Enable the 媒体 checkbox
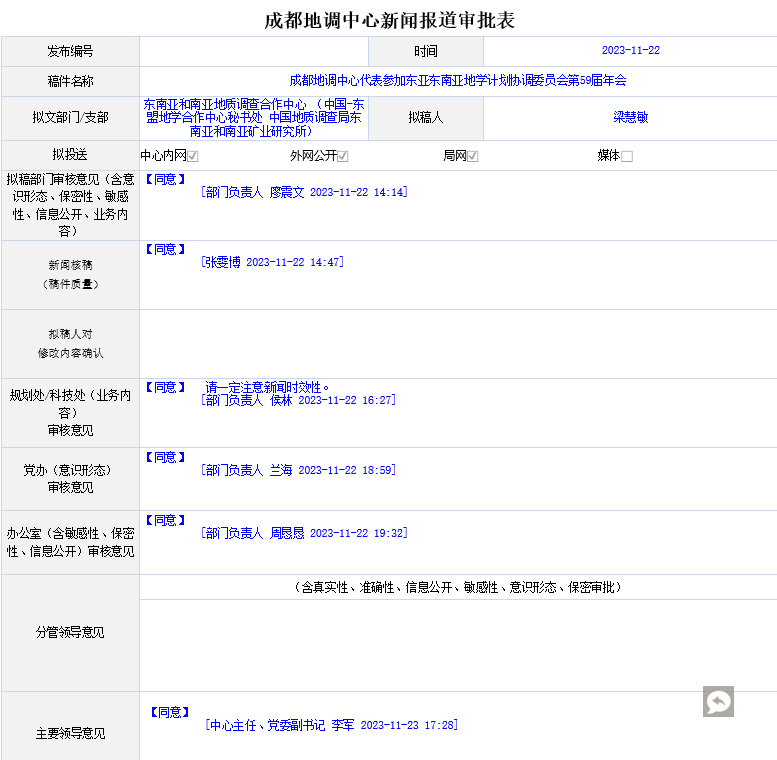Image resolution: width=777 pixels, height=760 pixels. 627,156
